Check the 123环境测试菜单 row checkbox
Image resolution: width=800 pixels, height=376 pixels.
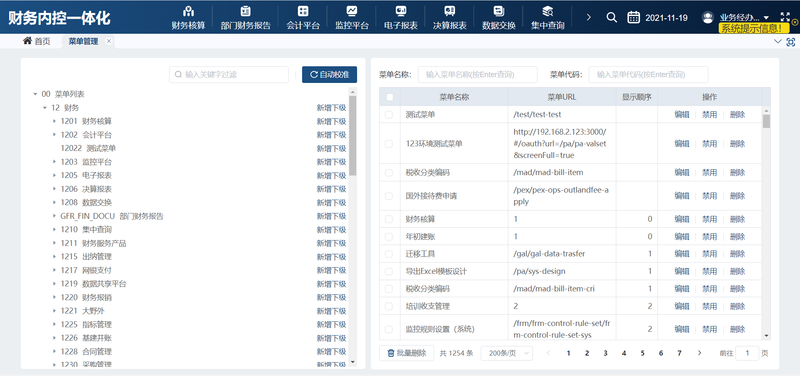389,144
